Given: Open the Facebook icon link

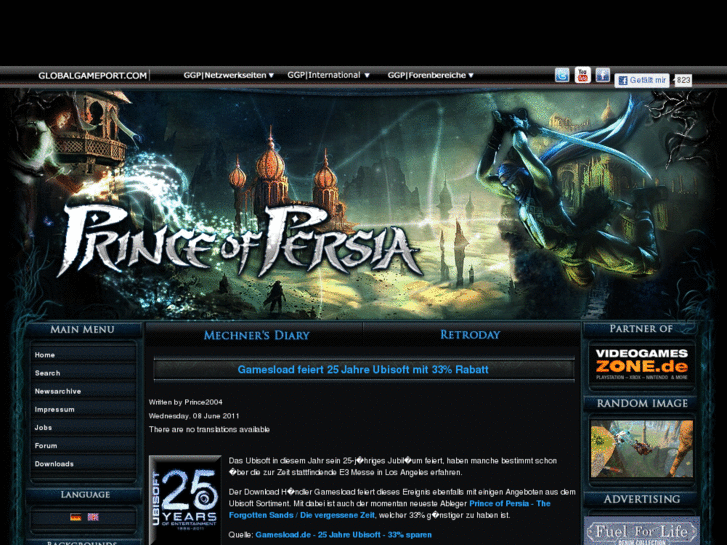Looking at the screenshot, I should pos(602,75).
